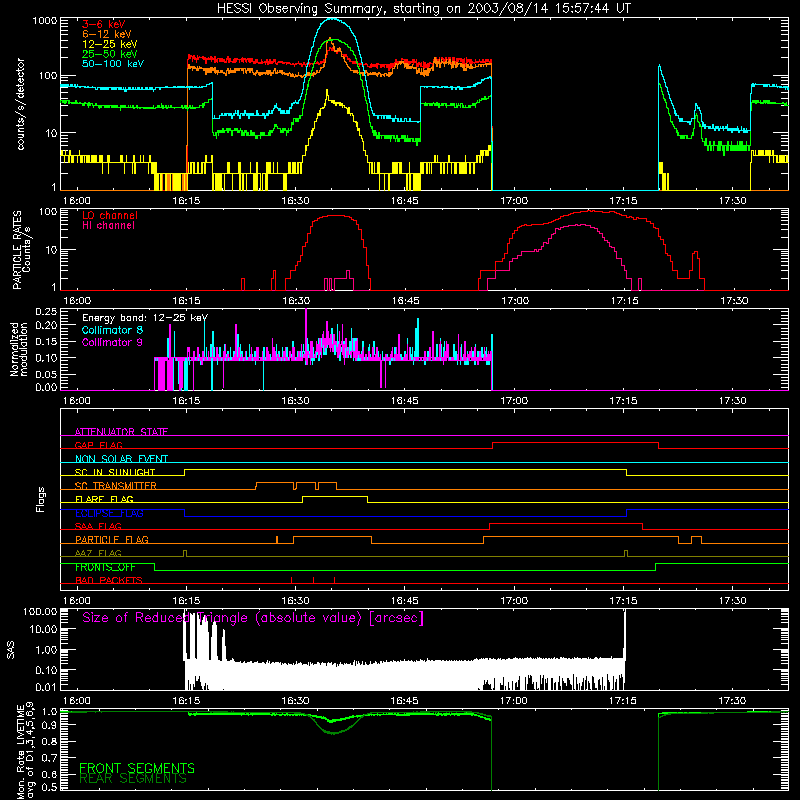Click the LO channel peak near 17:10
This screenshot has height=800, width=800.
[x=592, y=211]
